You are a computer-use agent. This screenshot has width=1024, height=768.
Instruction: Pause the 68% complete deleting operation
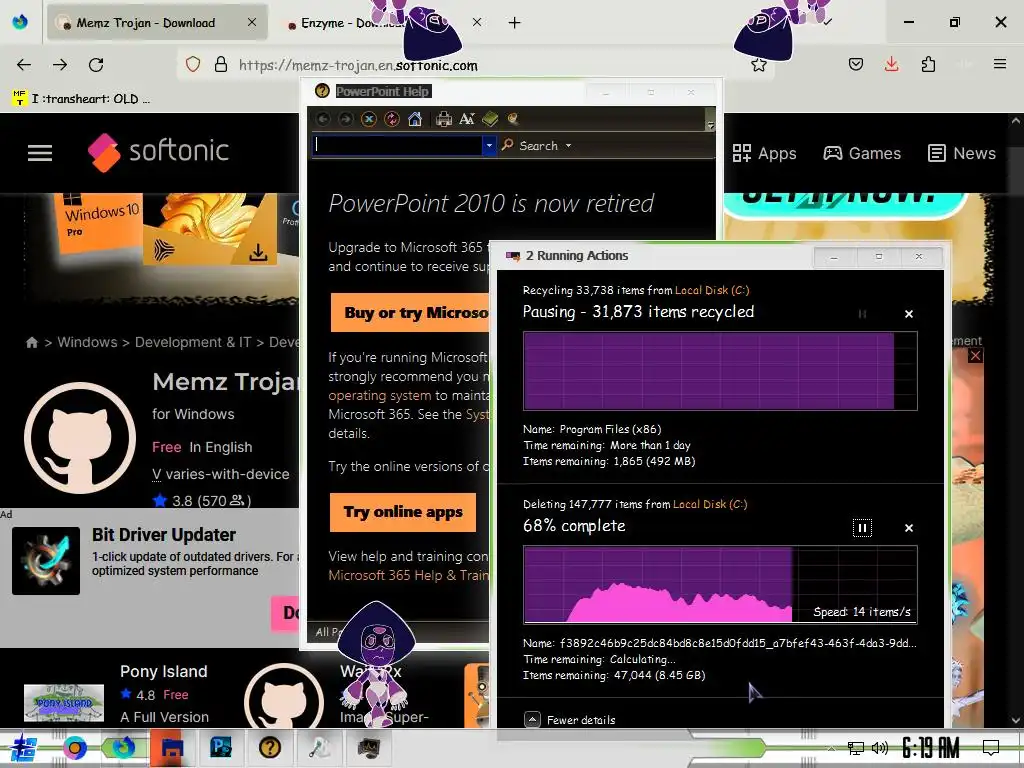(x=862, y=528)
